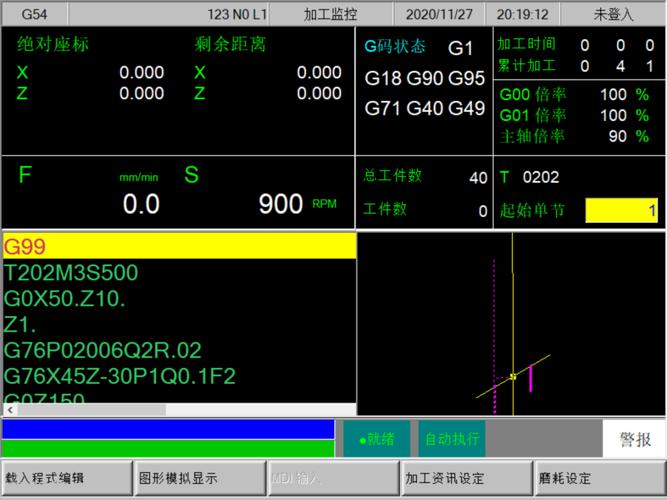Click the 未登入 login status

[x=614, y=14]
